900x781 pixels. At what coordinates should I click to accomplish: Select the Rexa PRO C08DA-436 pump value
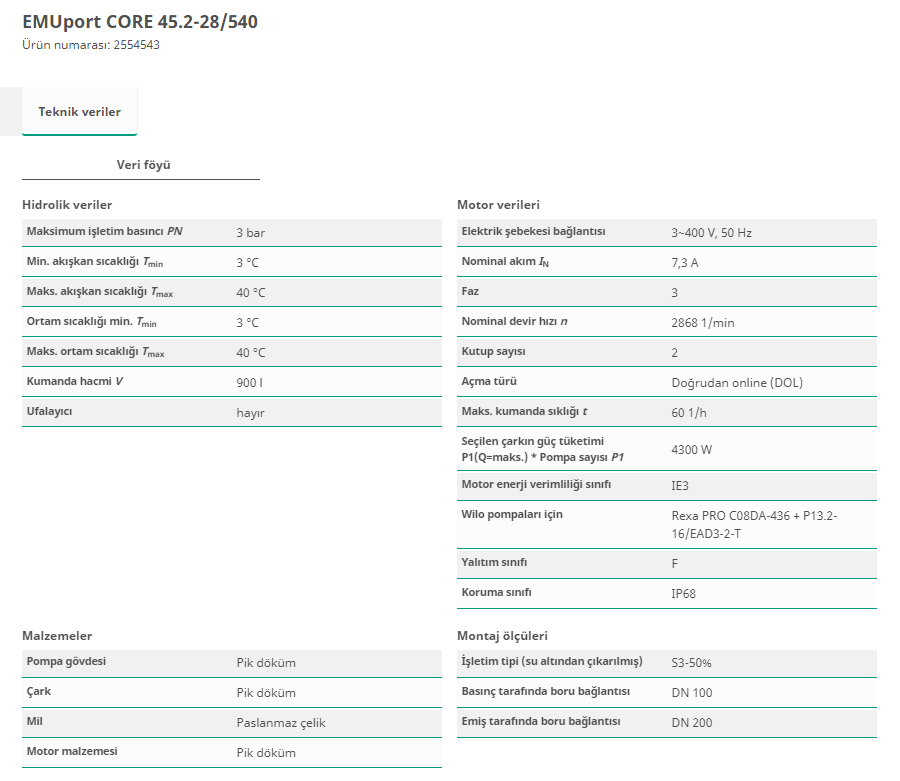[754, 524]
